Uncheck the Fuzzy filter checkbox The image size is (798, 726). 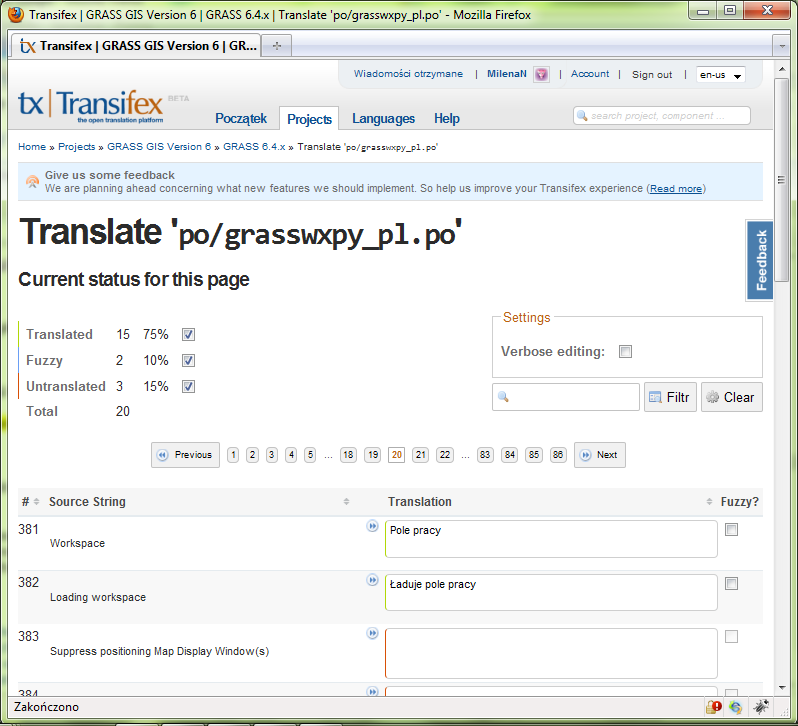click(188, 360)
